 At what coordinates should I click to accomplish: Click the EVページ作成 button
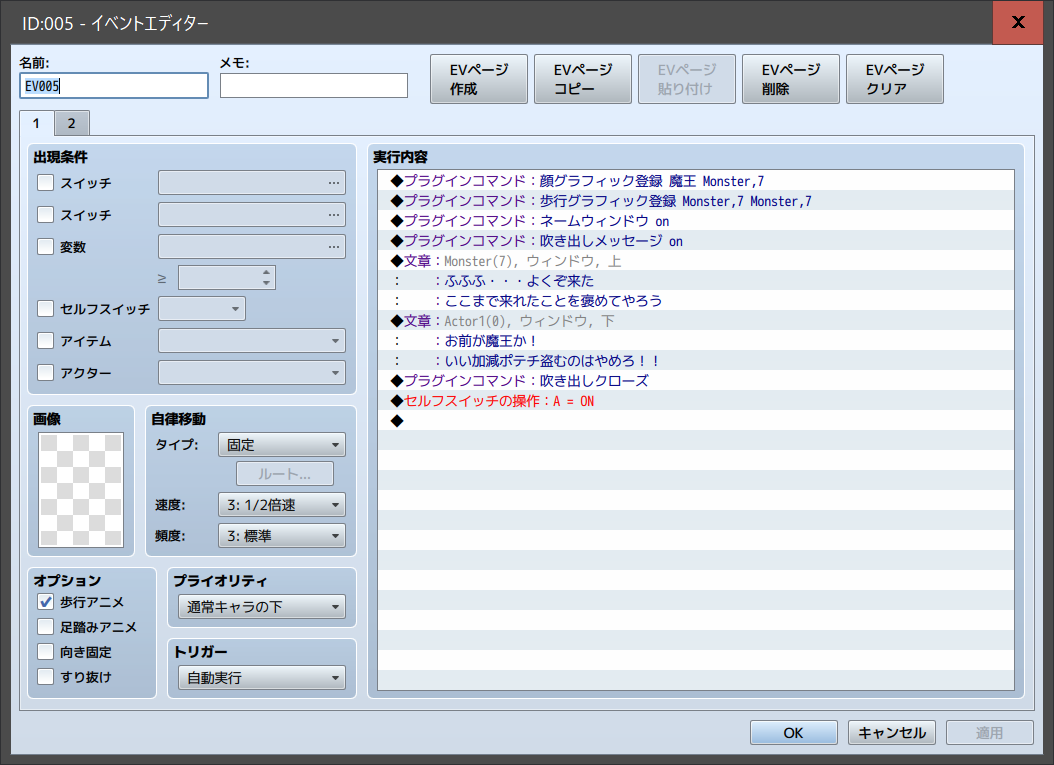(x=479, y=79)
